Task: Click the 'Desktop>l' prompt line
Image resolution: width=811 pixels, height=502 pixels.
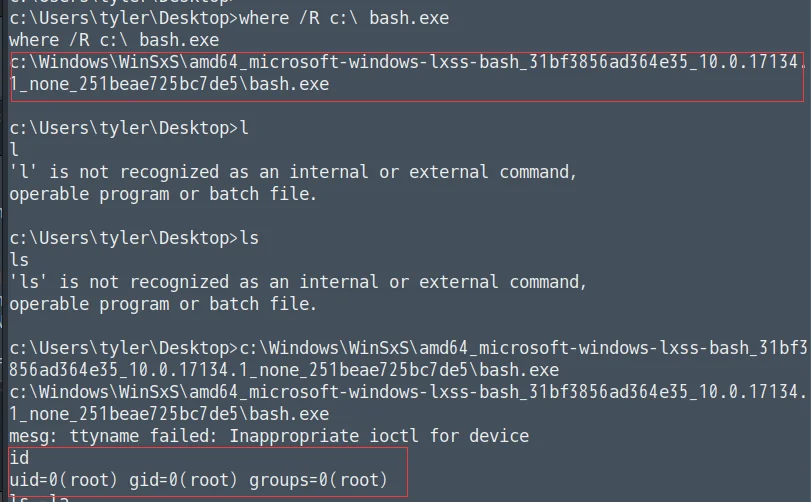Action: 129,128
